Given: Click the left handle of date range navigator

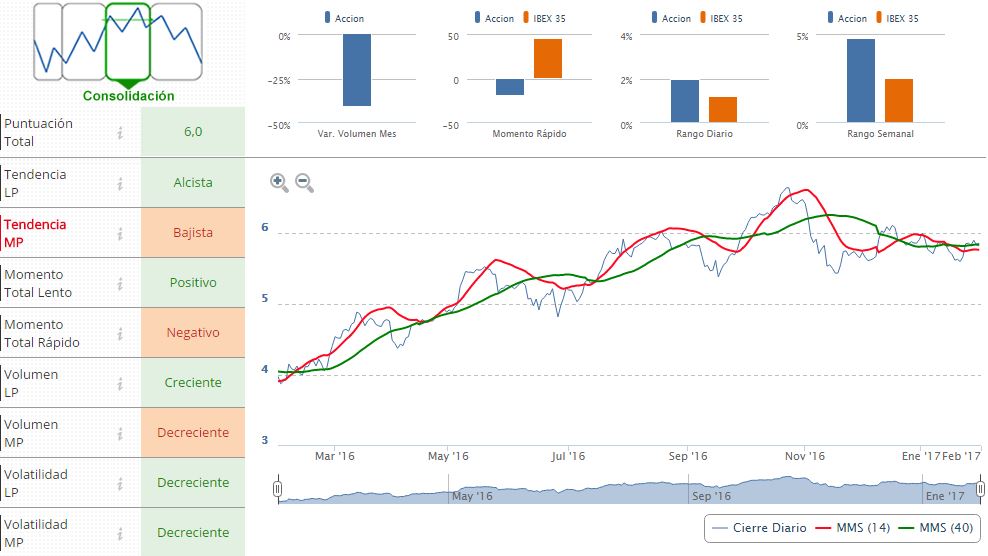Looking at the screenshot, I should [x=278, y=488].
